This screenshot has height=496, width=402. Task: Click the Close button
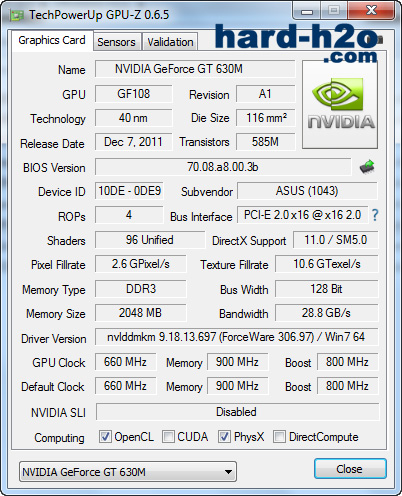tap(350, 469)
